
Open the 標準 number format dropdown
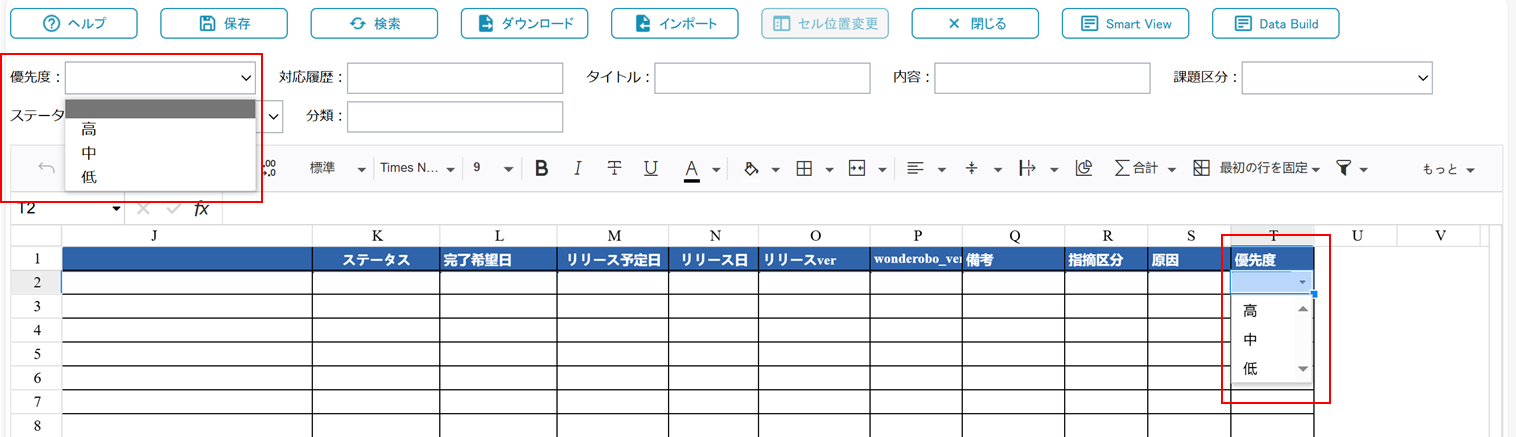pyautogui.click(x=337, y=168)
